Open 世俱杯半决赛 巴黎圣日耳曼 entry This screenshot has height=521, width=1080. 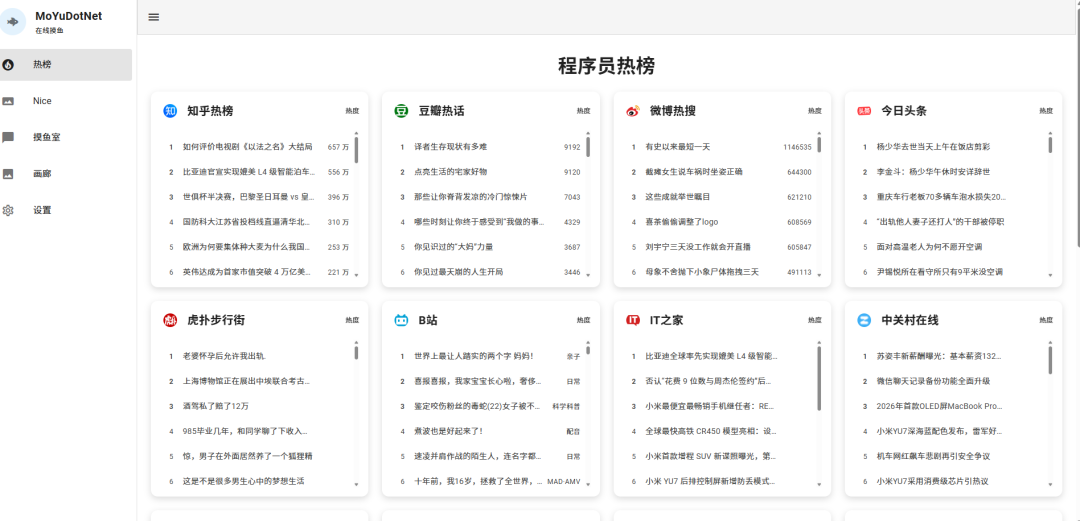point(249,196)
